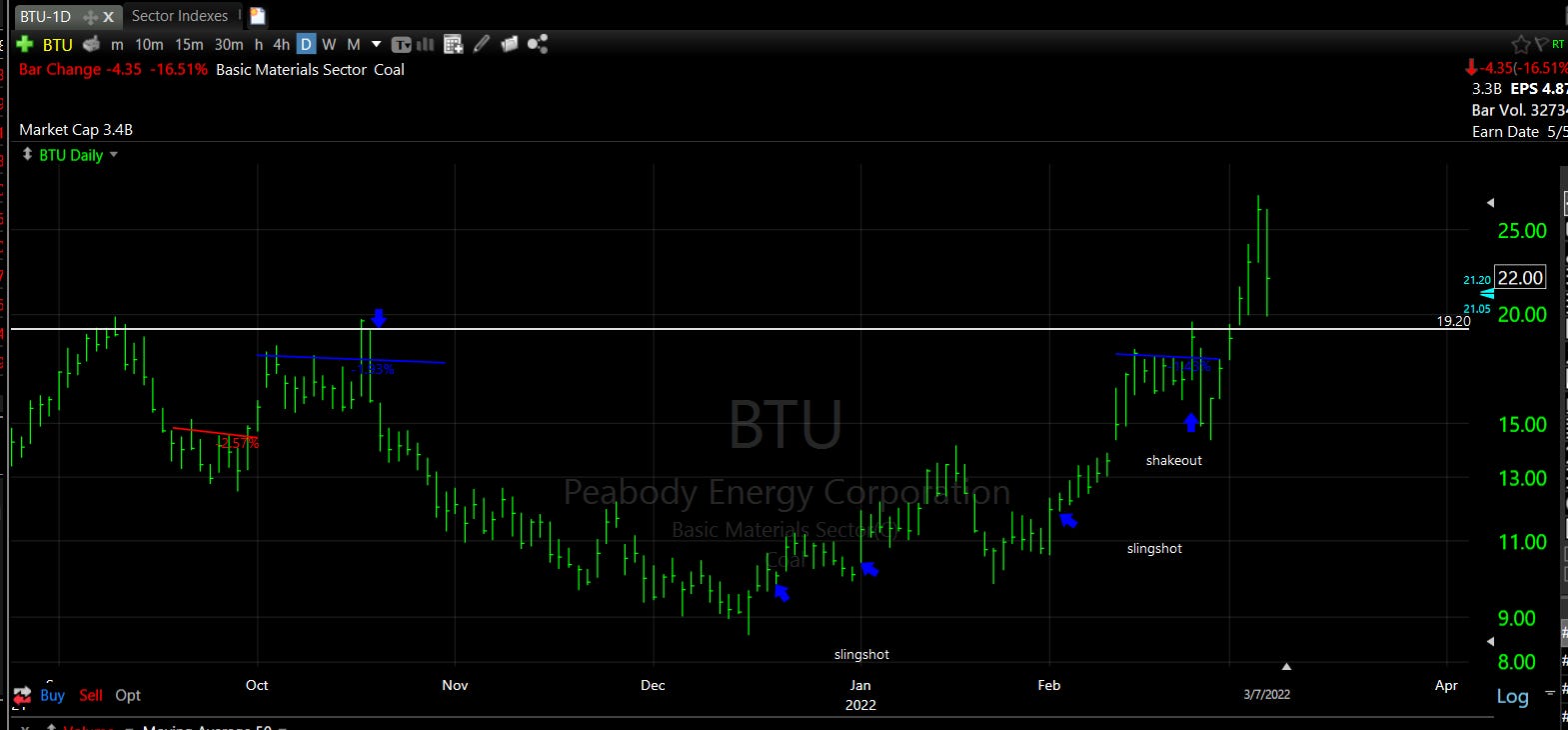Viewport: 1568px width, 730px height.
Task: Click the add indicator grid icon
Action: [x=453, y=44]
